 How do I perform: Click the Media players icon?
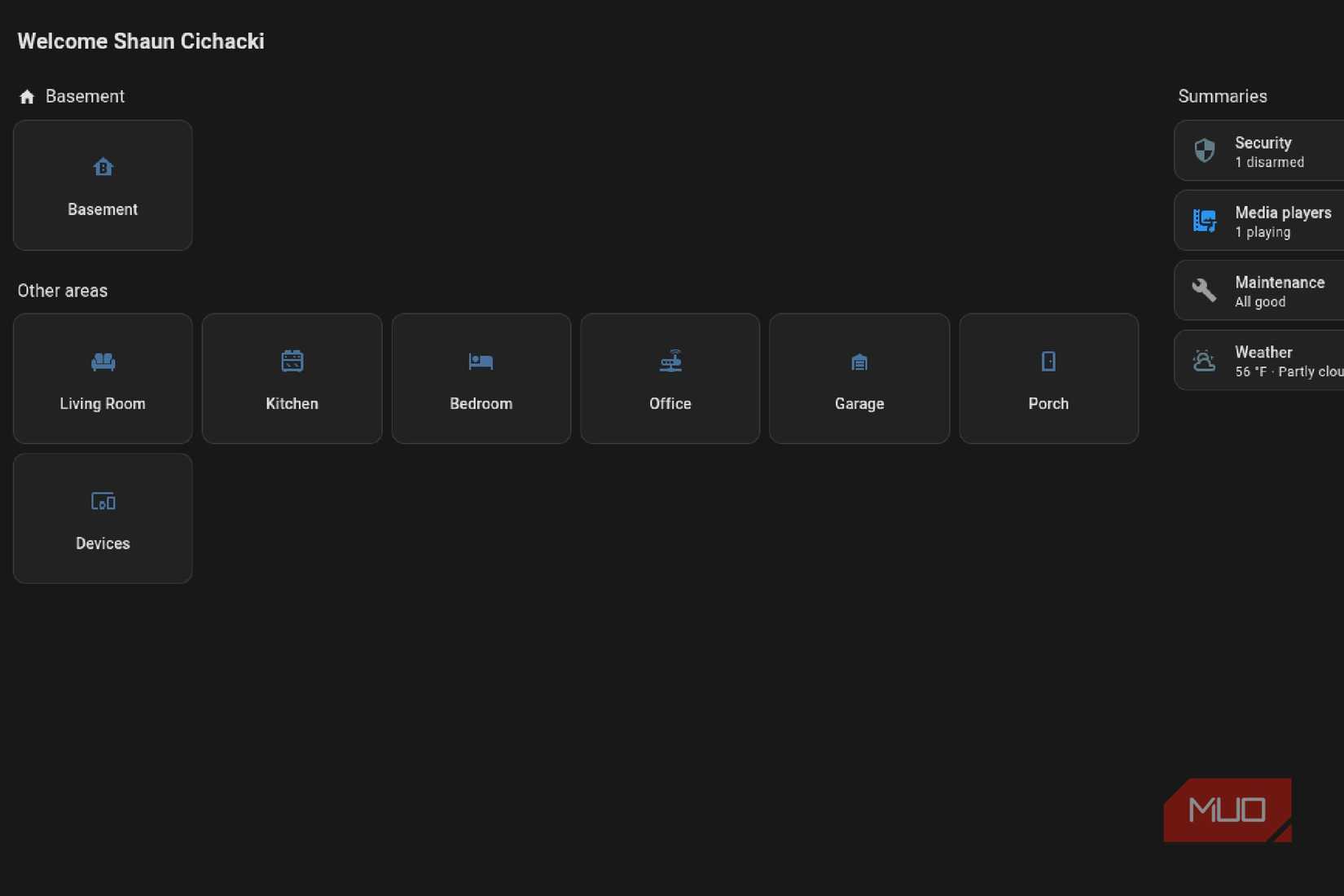point(1205,220)
